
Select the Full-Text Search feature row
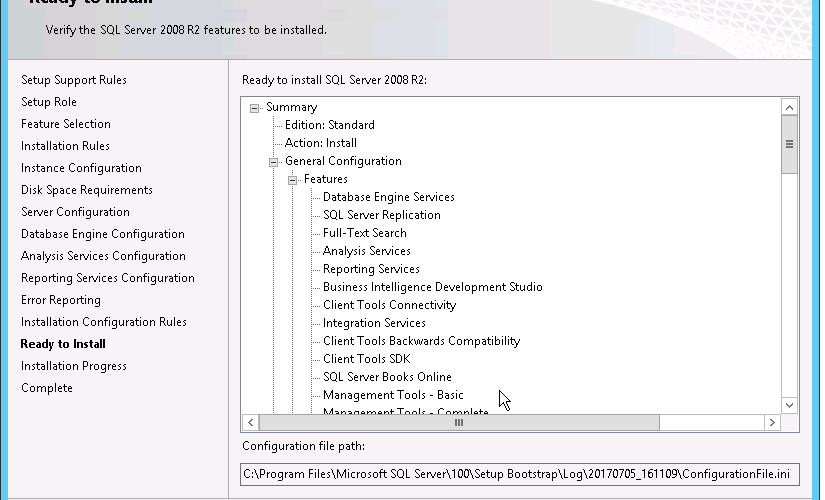364,233
